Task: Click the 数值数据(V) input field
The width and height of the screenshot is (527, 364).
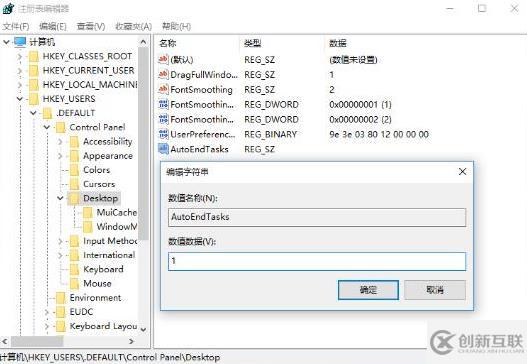Action: point(317,261)
